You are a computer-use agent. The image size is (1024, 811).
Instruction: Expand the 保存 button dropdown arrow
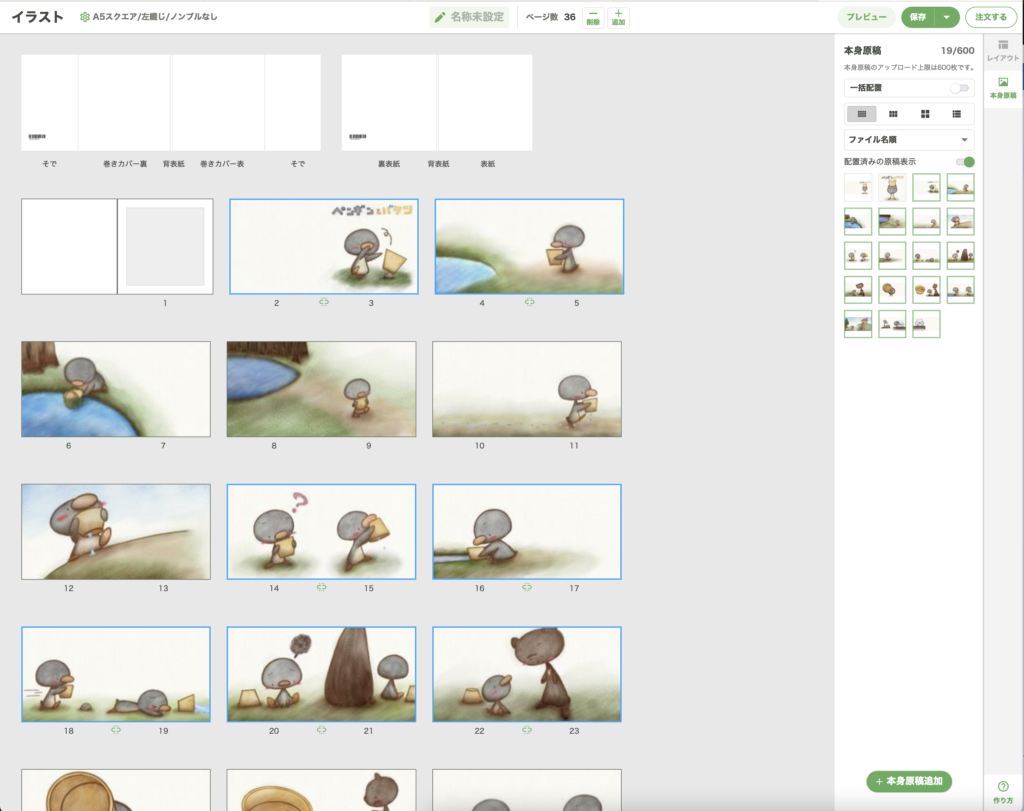946,17
